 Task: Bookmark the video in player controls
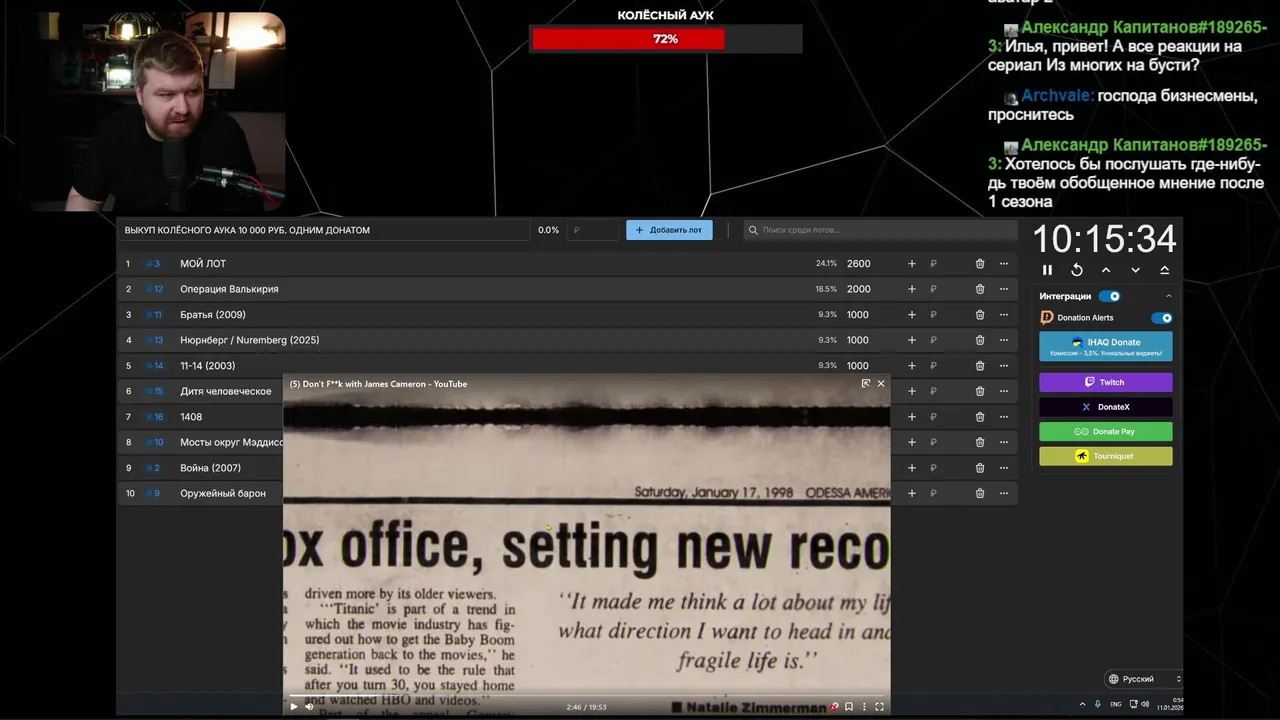click(x=849, y=706)
